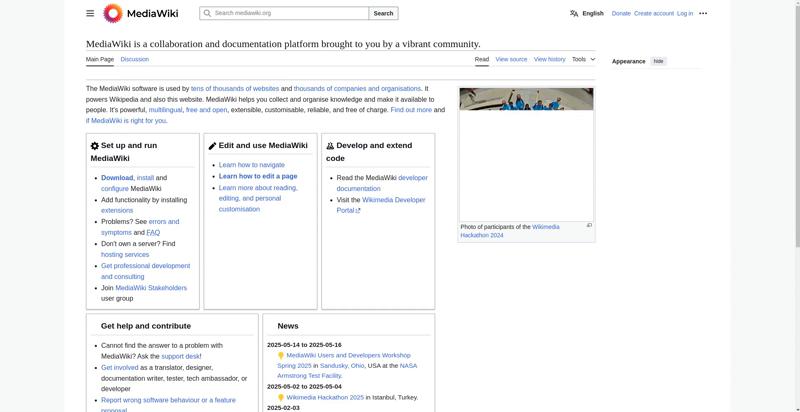Hide the Appearance panel
Image resolution: width=800 pixels, height=412 pixels.
[x=659, y=61]
